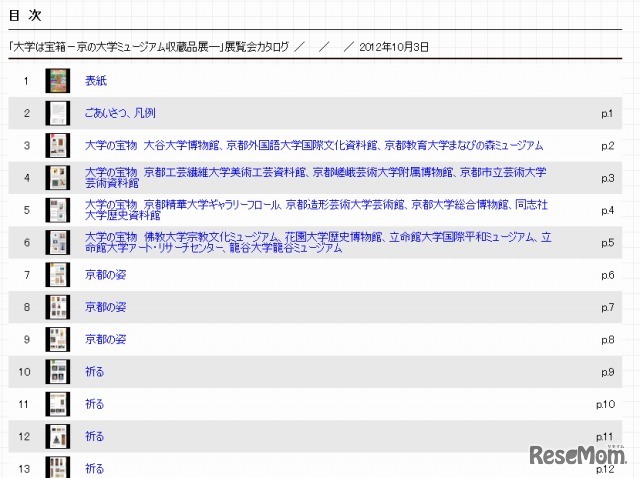The width and height of the screenshot is (640, 478).
Task: Click the p.1 page number
Action: 607,113
